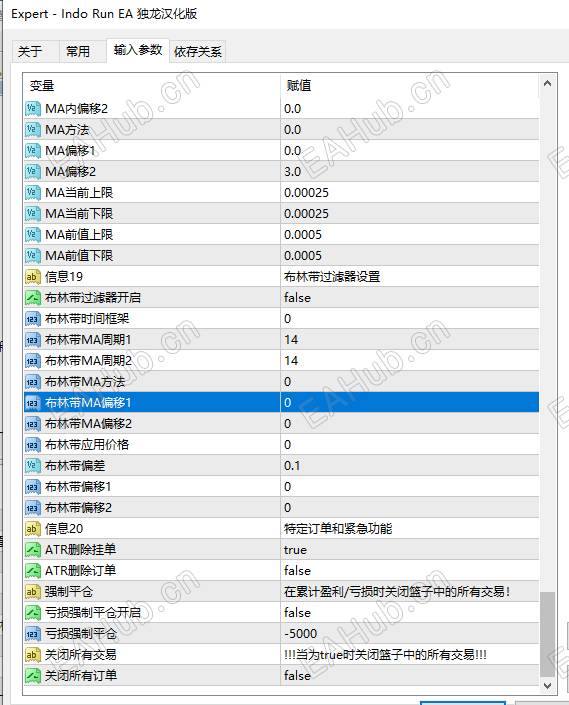569x705 pixels.
Task: Click the string icon beside 关闭所有交易
Action: [32, 654]
